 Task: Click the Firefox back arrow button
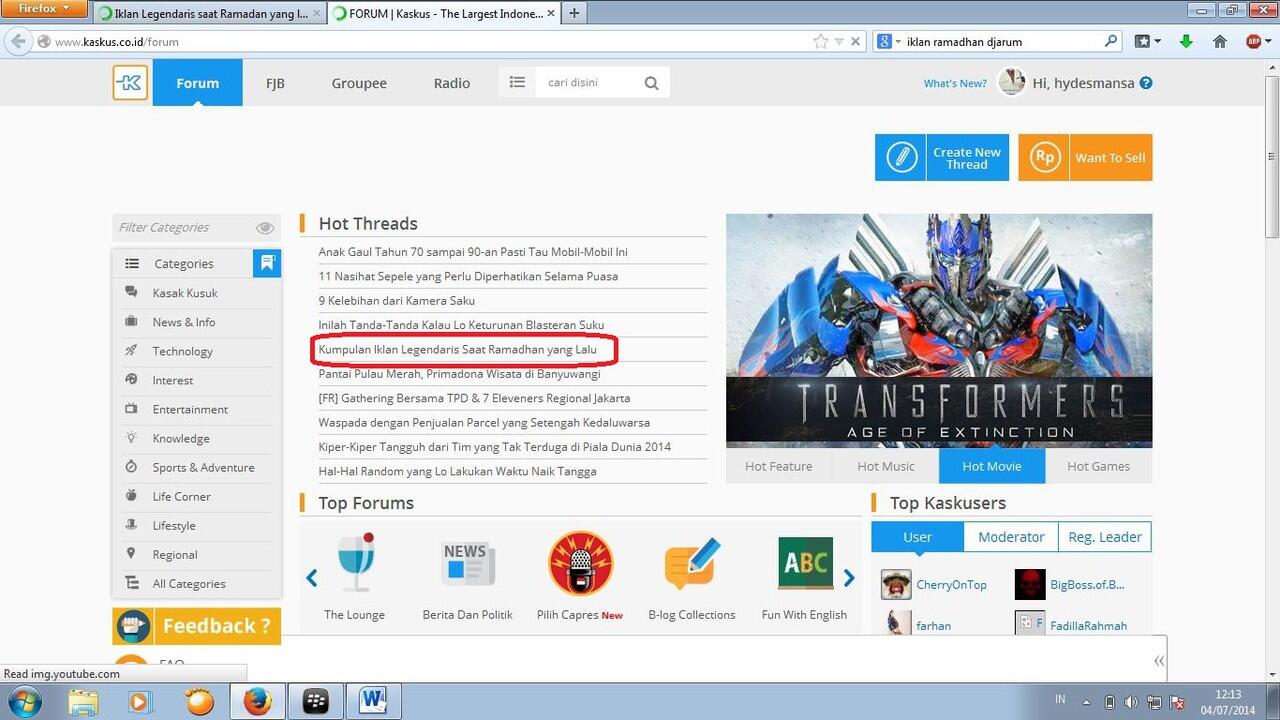pyautogui.click(x=17, y=41)
